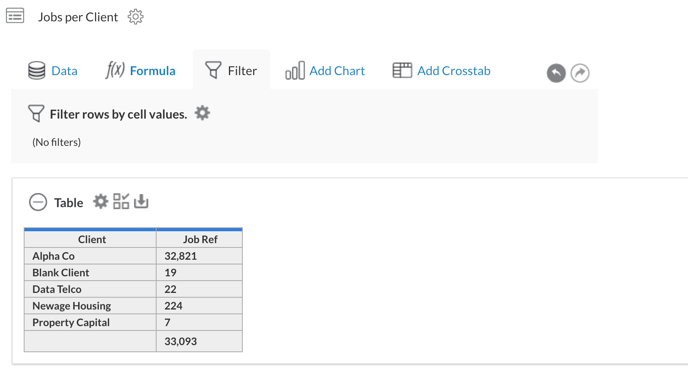This screenshot has width=688, height=370.
Task: Switch to the Formula tab
Action: [x=140, y=70]
